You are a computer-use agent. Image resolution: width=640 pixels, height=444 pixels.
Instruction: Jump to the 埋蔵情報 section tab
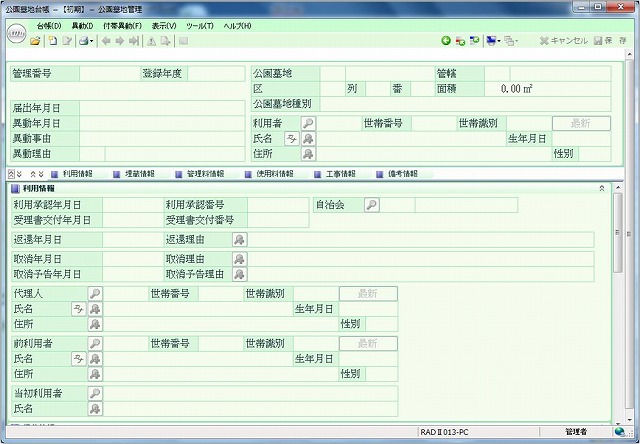click(x=134, y=173)
